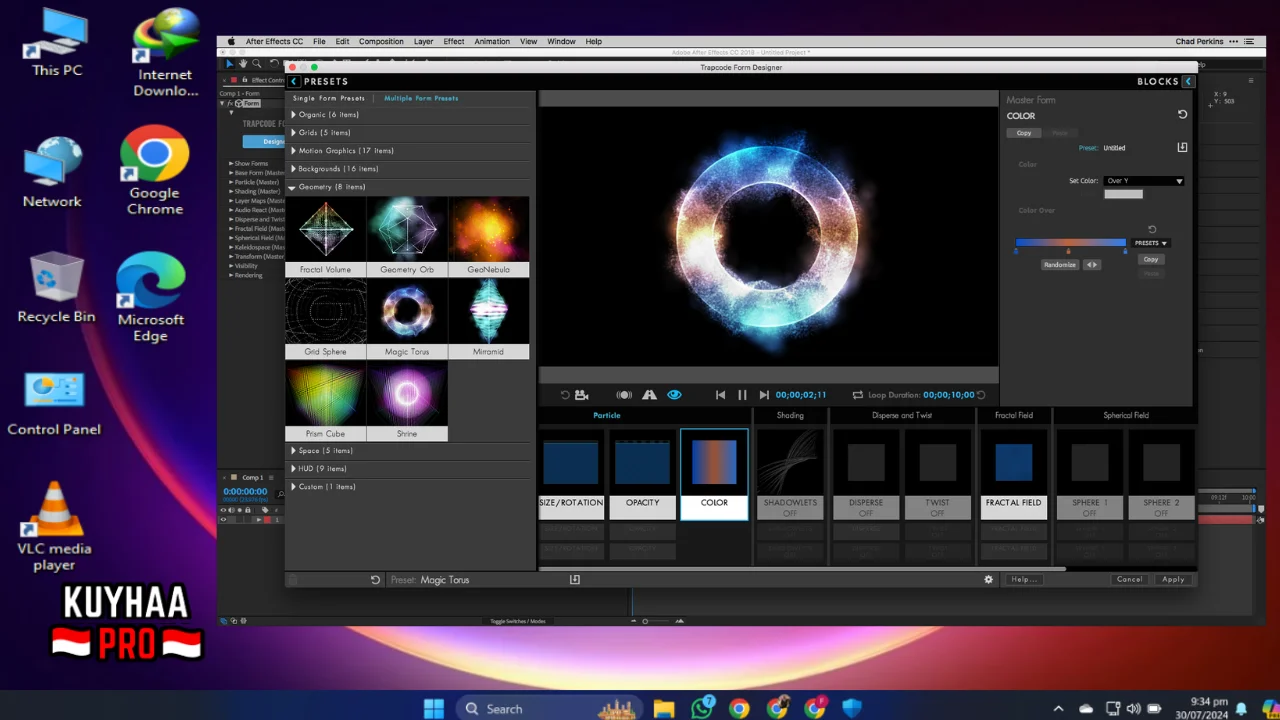Image resolution: width=1280 pixels, height=720 pixels.
Task: Select the After Effects Hand tool
Action: pos(242,63)
